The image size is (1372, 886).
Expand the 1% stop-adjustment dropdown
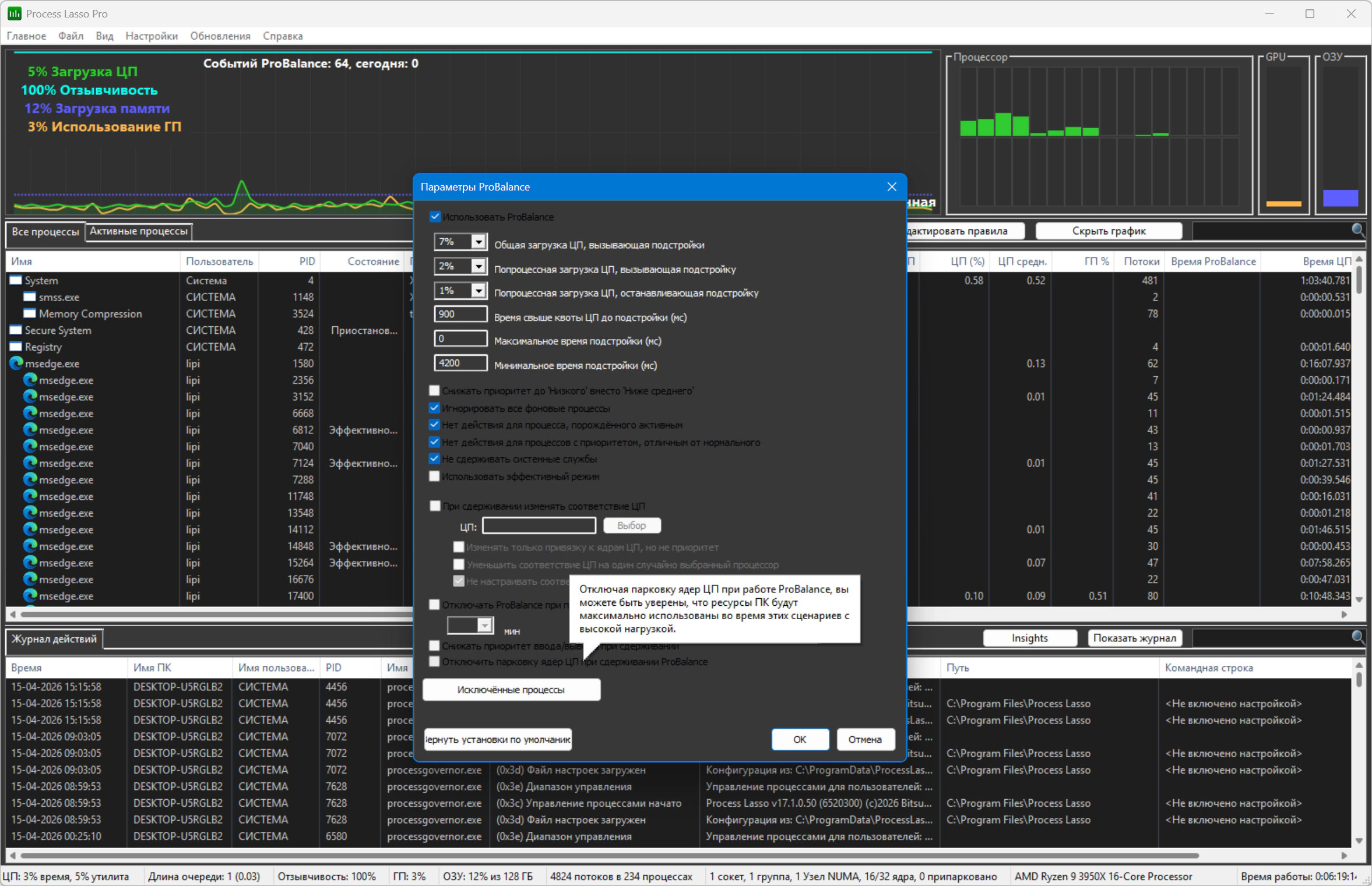[x=478, y=291]
